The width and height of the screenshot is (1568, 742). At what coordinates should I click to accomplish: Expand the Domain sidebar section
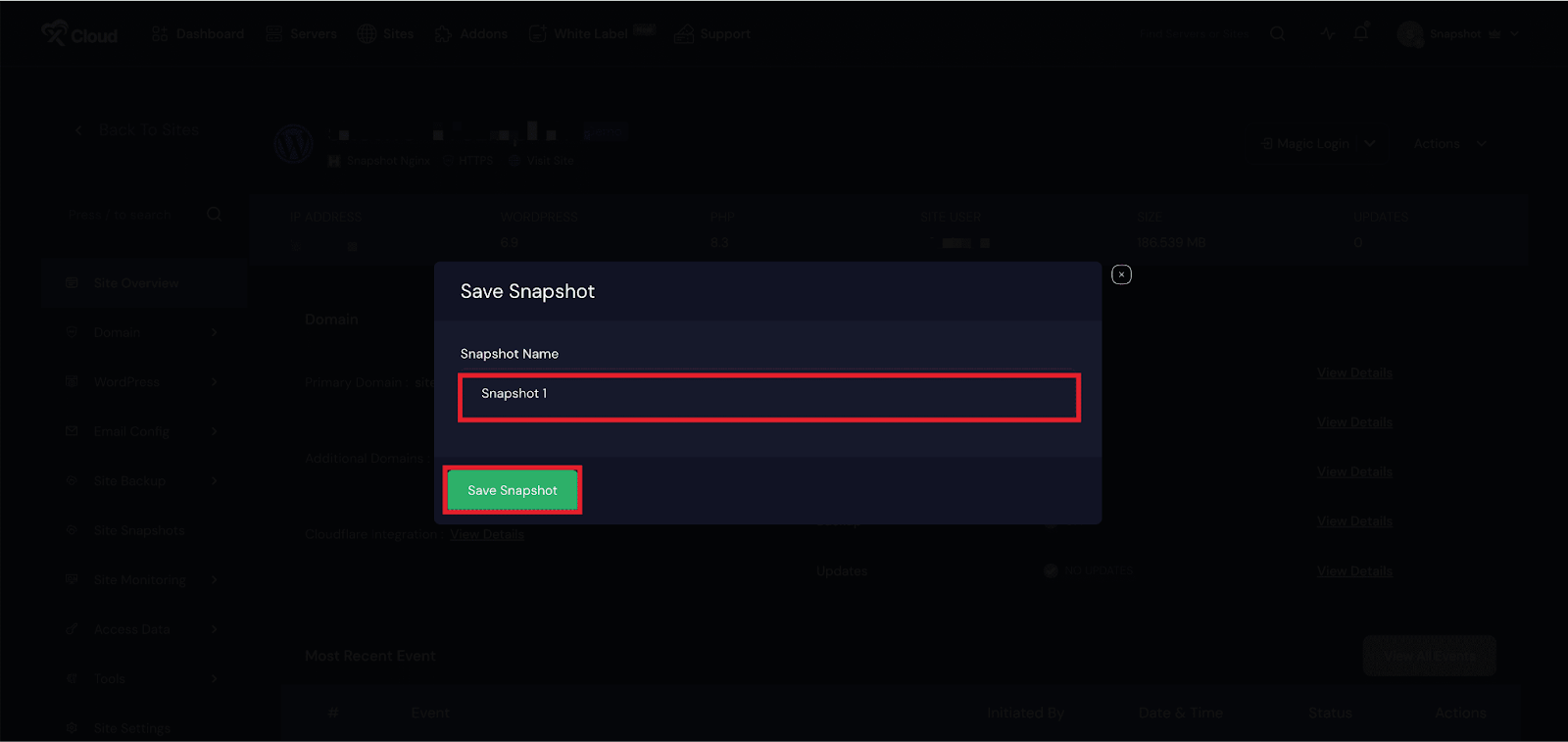[x=142, y=332]
